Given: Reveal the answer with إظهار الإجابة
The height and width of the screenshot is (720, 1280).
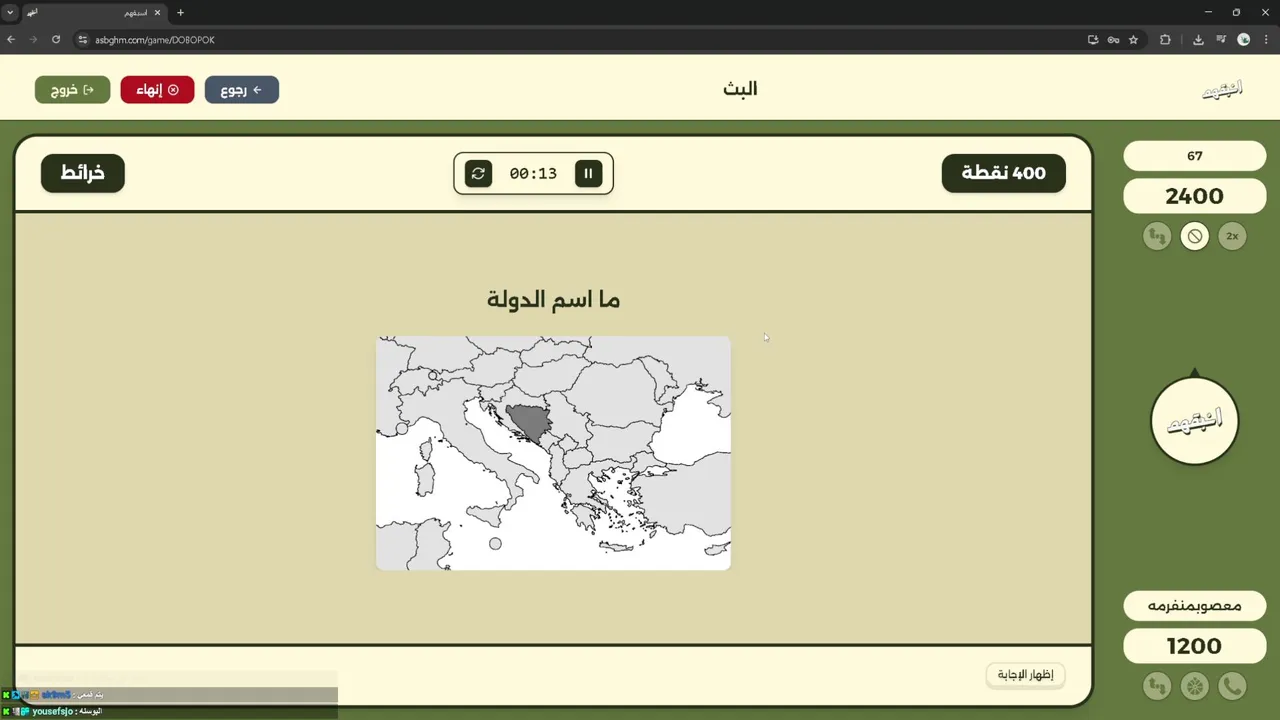Looking at the screenshot, I should 1025,675.
